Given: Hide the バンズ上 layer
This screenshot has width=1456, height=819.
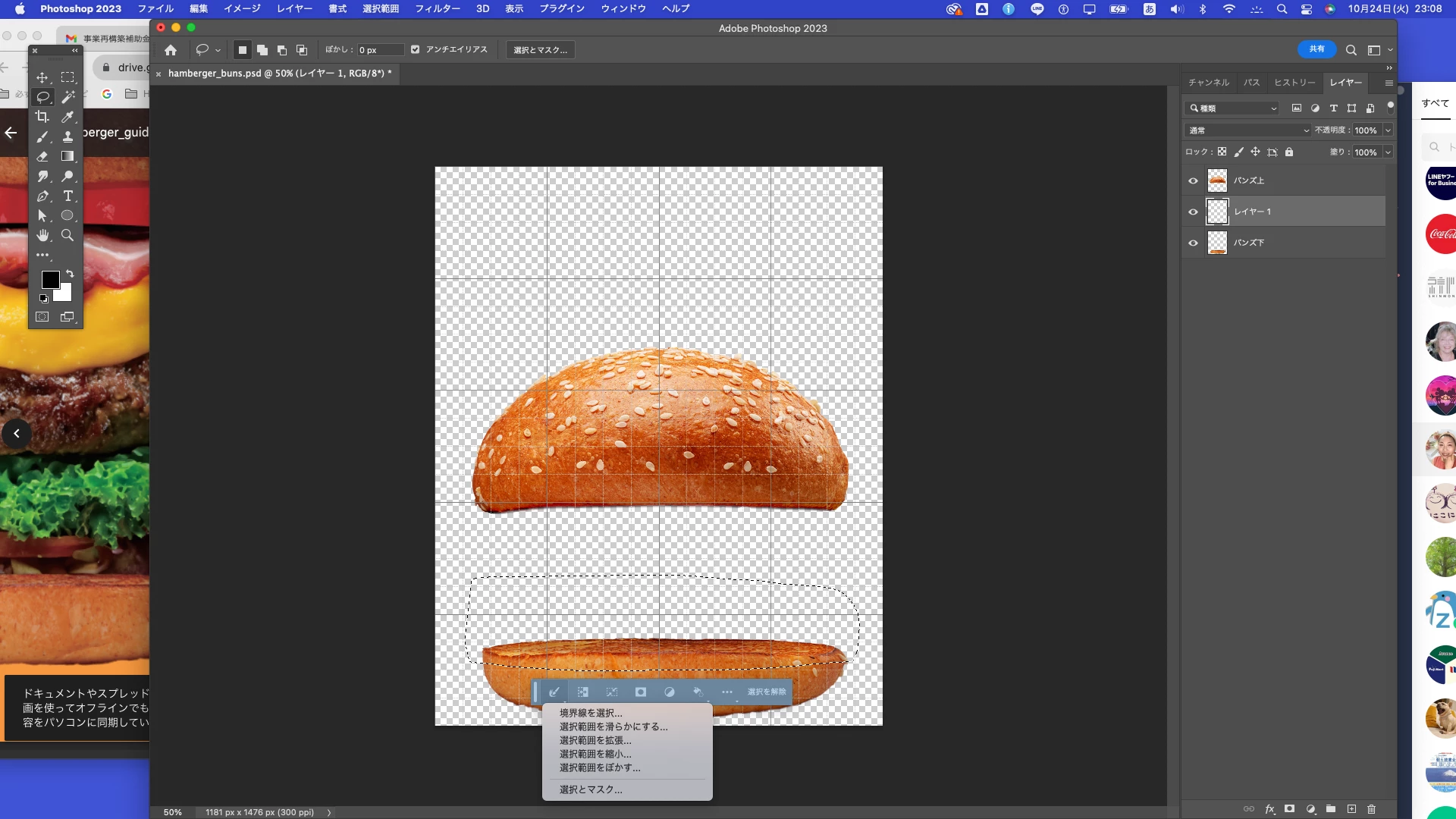Looking at the screenshot, I should point(1193,180).
